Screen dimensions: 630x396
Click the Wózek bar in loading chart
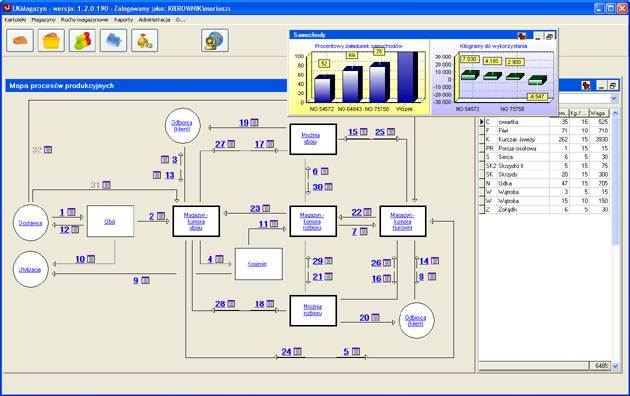[x=407, y=77]
